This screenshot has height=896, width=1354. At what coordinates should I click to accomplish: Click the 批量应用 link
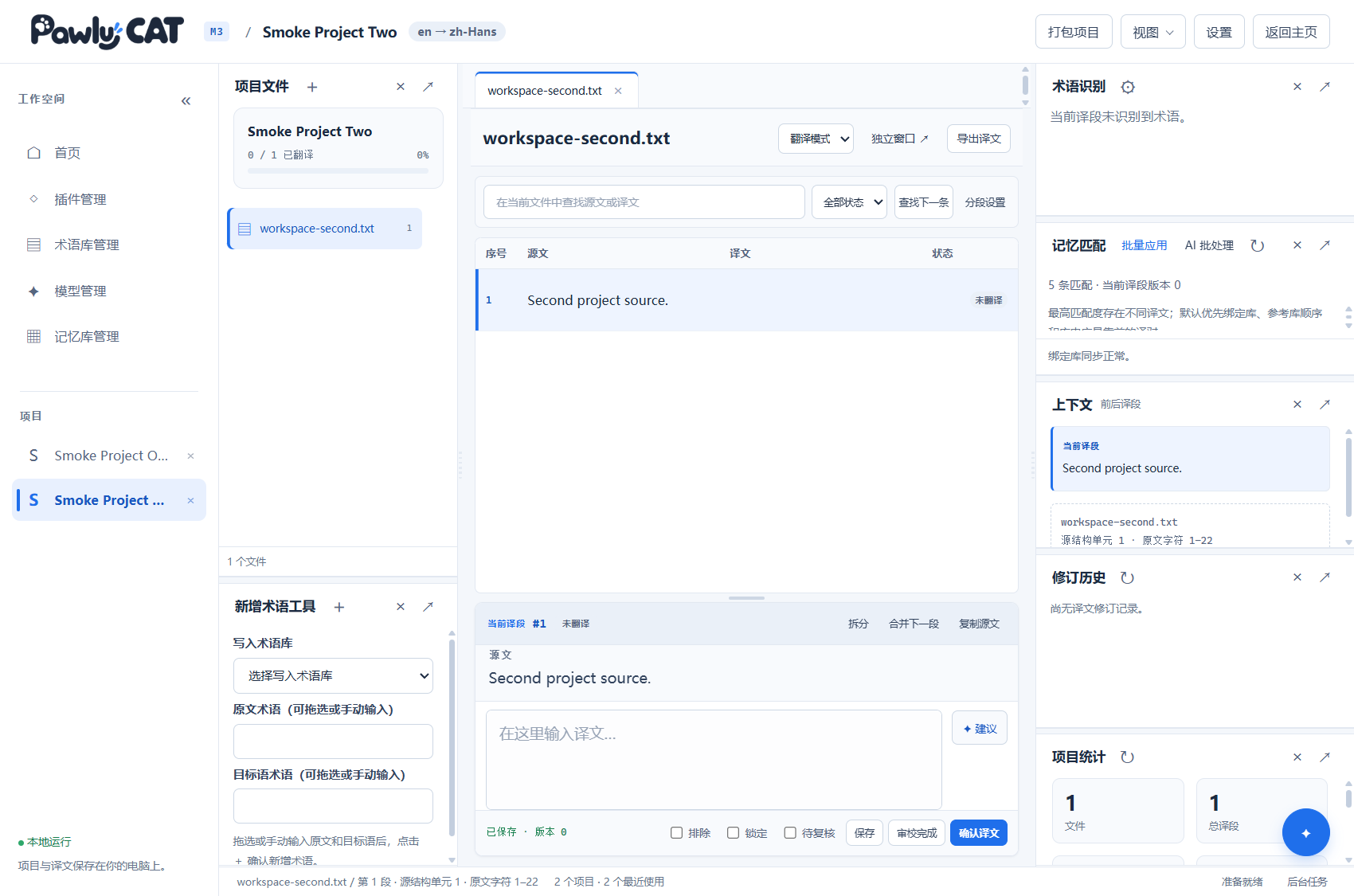[x=1144, y=245]
